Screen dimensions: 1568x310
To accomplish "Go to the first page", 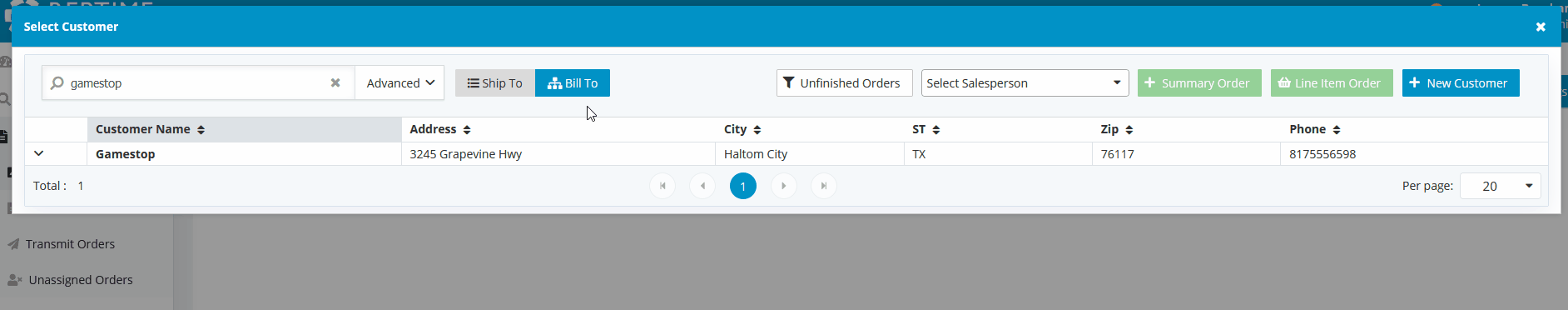I will click(x=662, y=186).
